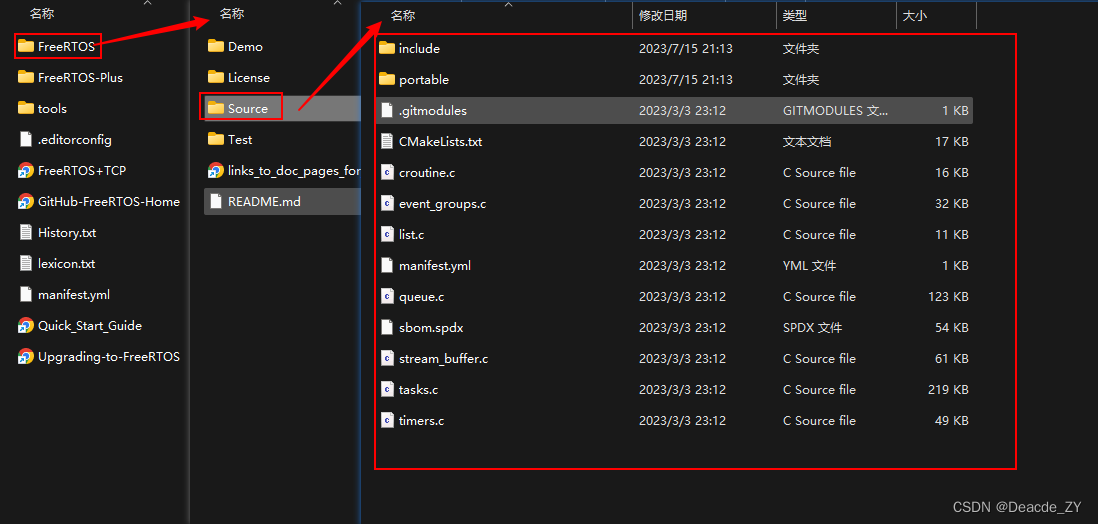The height and width of the screenshot is (524, 1098).
Task: Click the 219 KB size of tasks.c
Action: 948,389
